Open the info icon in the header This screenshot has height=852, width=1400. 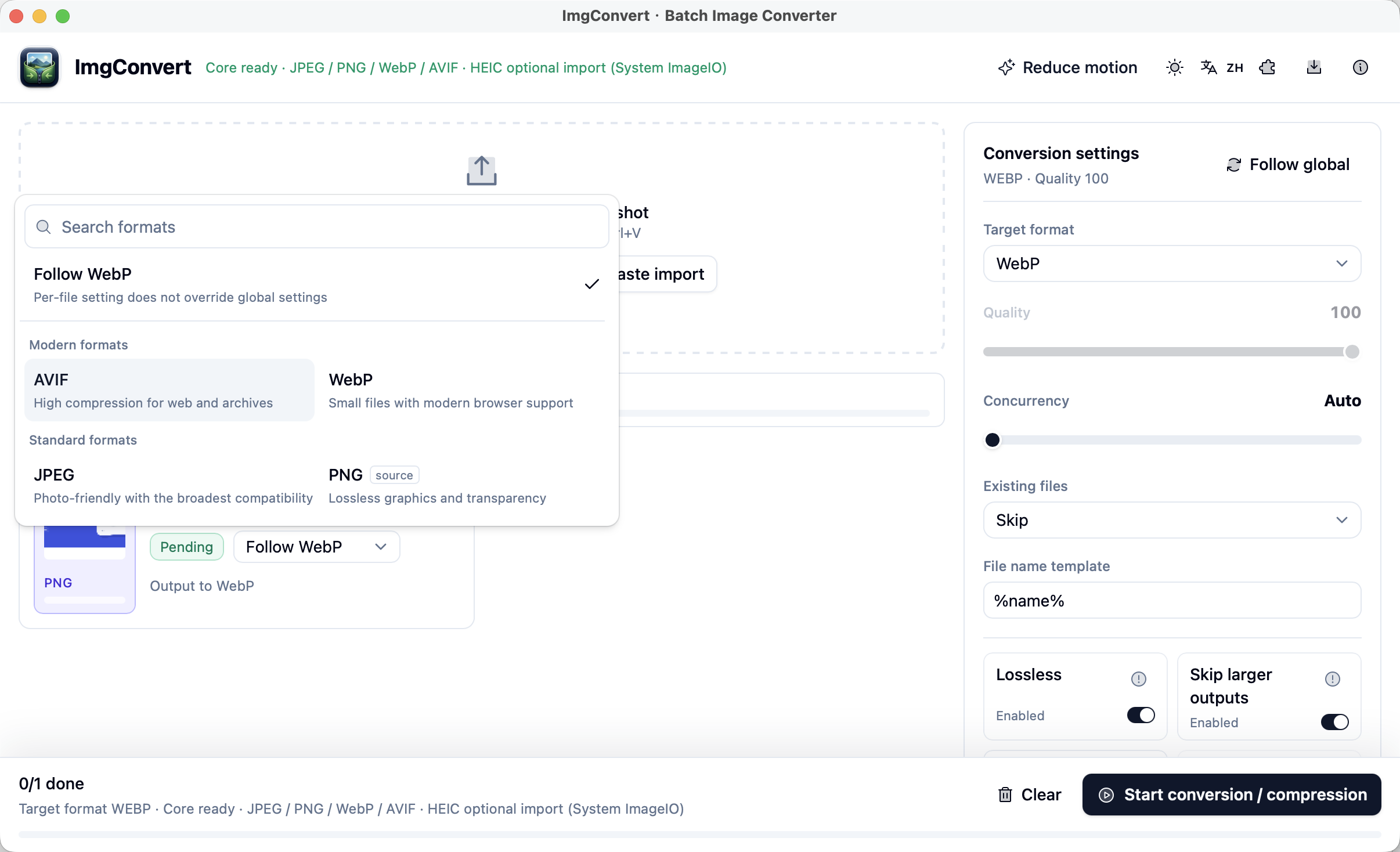click(1360, 67)
